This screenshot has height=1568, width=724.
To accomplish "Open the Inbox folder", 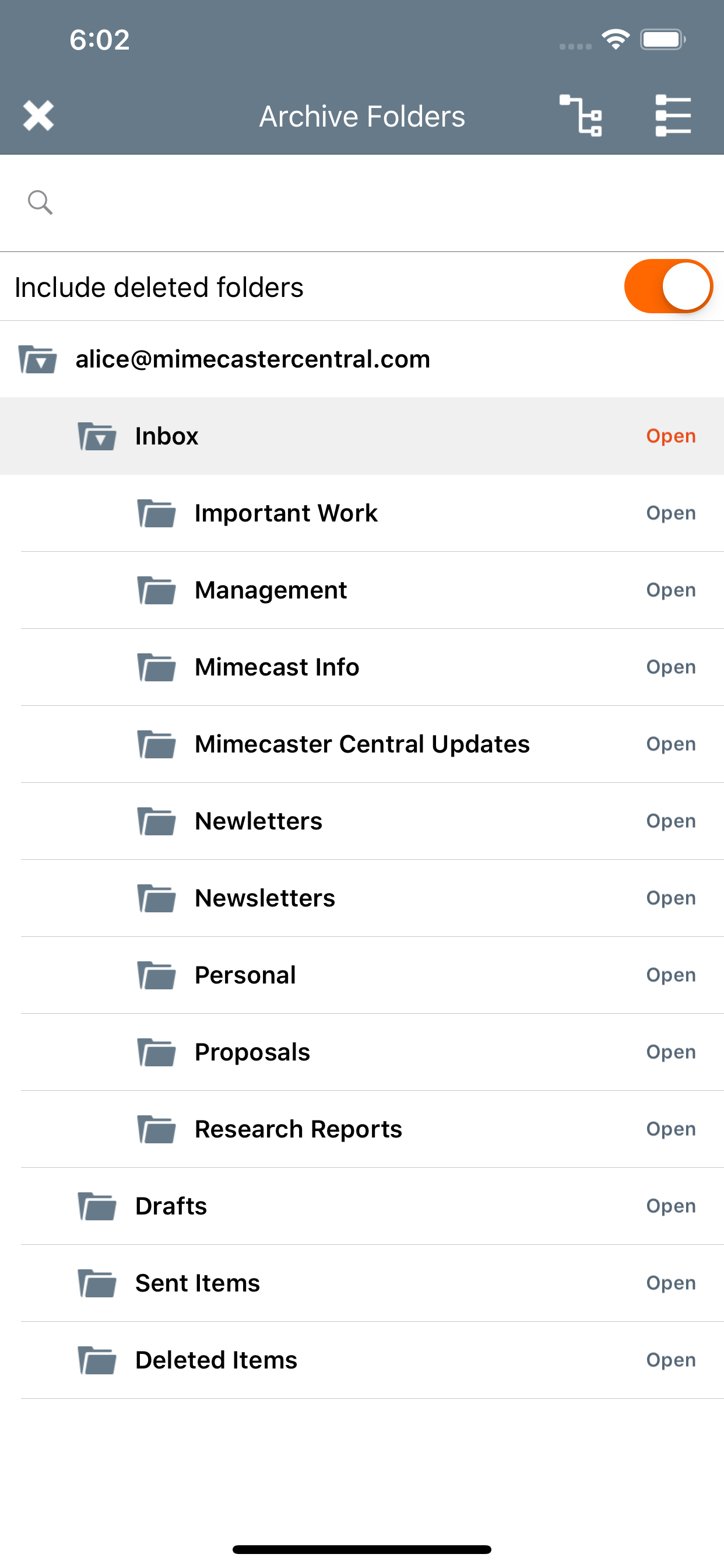I will (671, 436).
